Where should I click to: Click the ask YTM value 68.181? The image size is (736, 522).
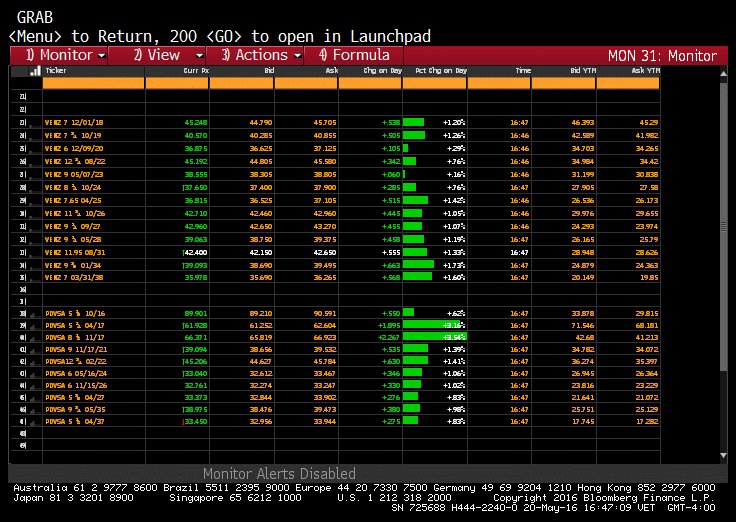pos(647,325)
